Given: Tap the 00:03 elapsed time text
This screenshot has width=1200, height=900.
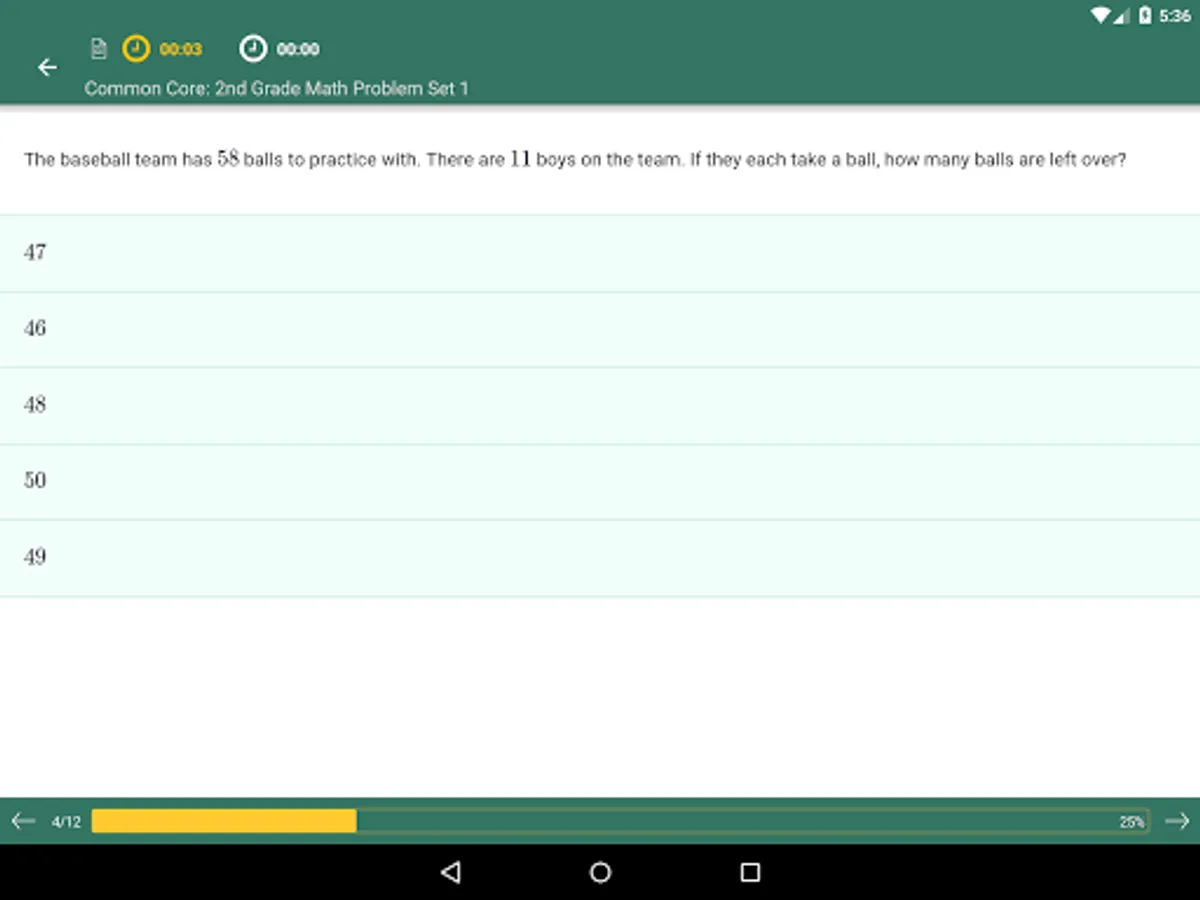Looking at the screenshot, I should tap(181, 49).
